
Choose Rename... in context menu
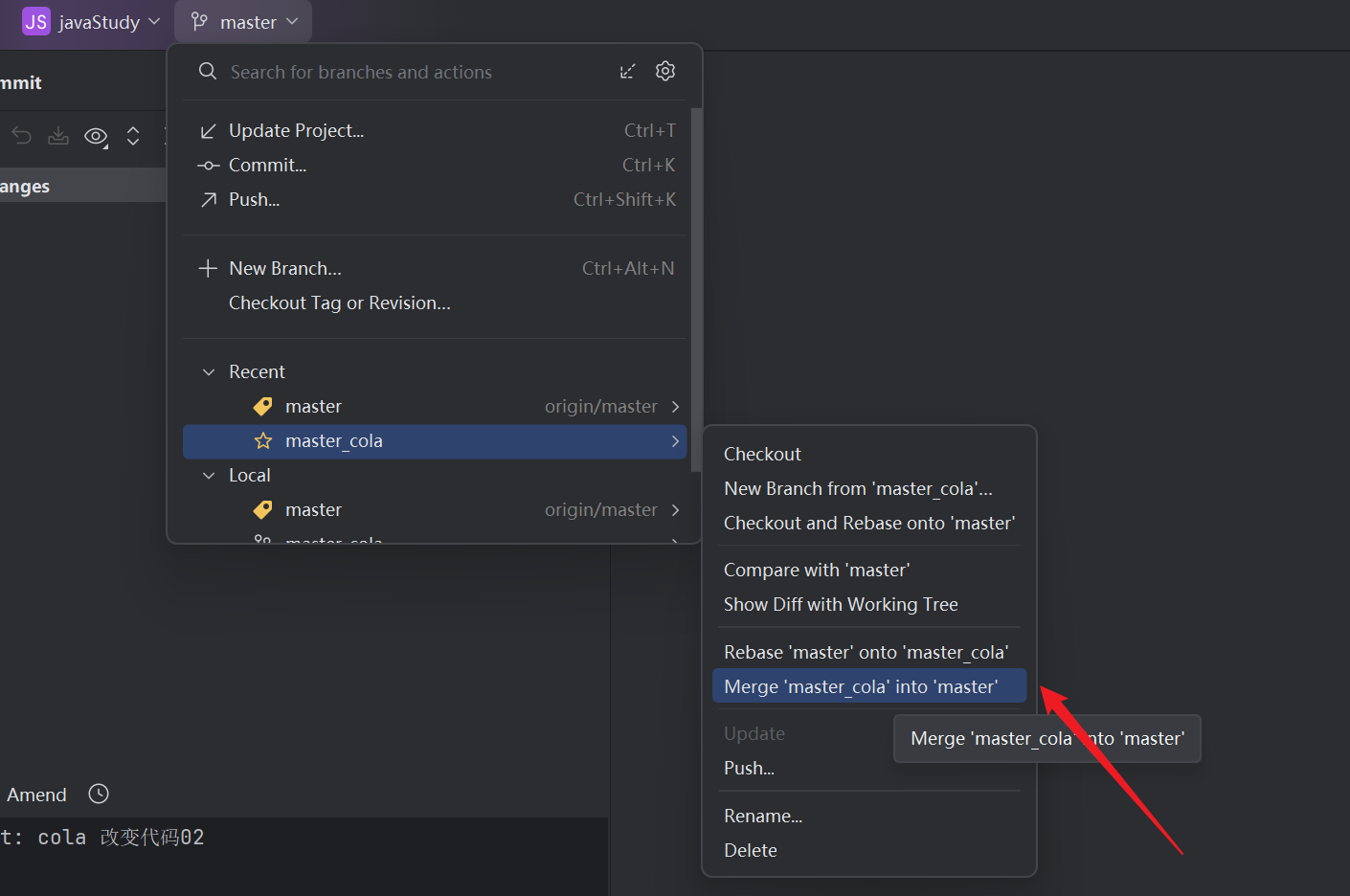point(869,816)
